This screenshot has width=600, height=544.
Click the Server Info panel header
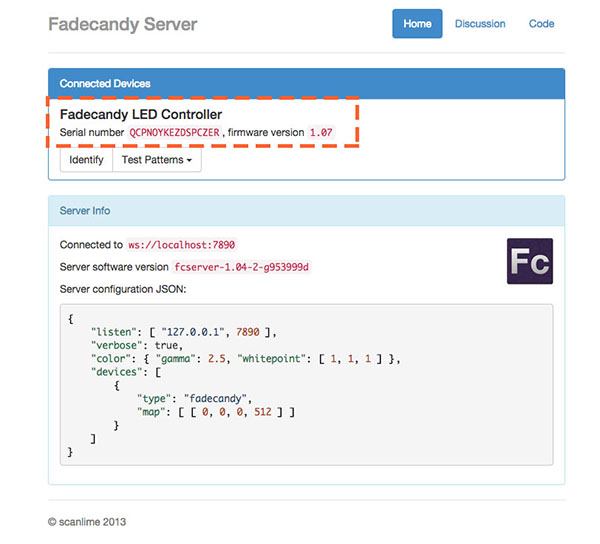pos(306,211)
